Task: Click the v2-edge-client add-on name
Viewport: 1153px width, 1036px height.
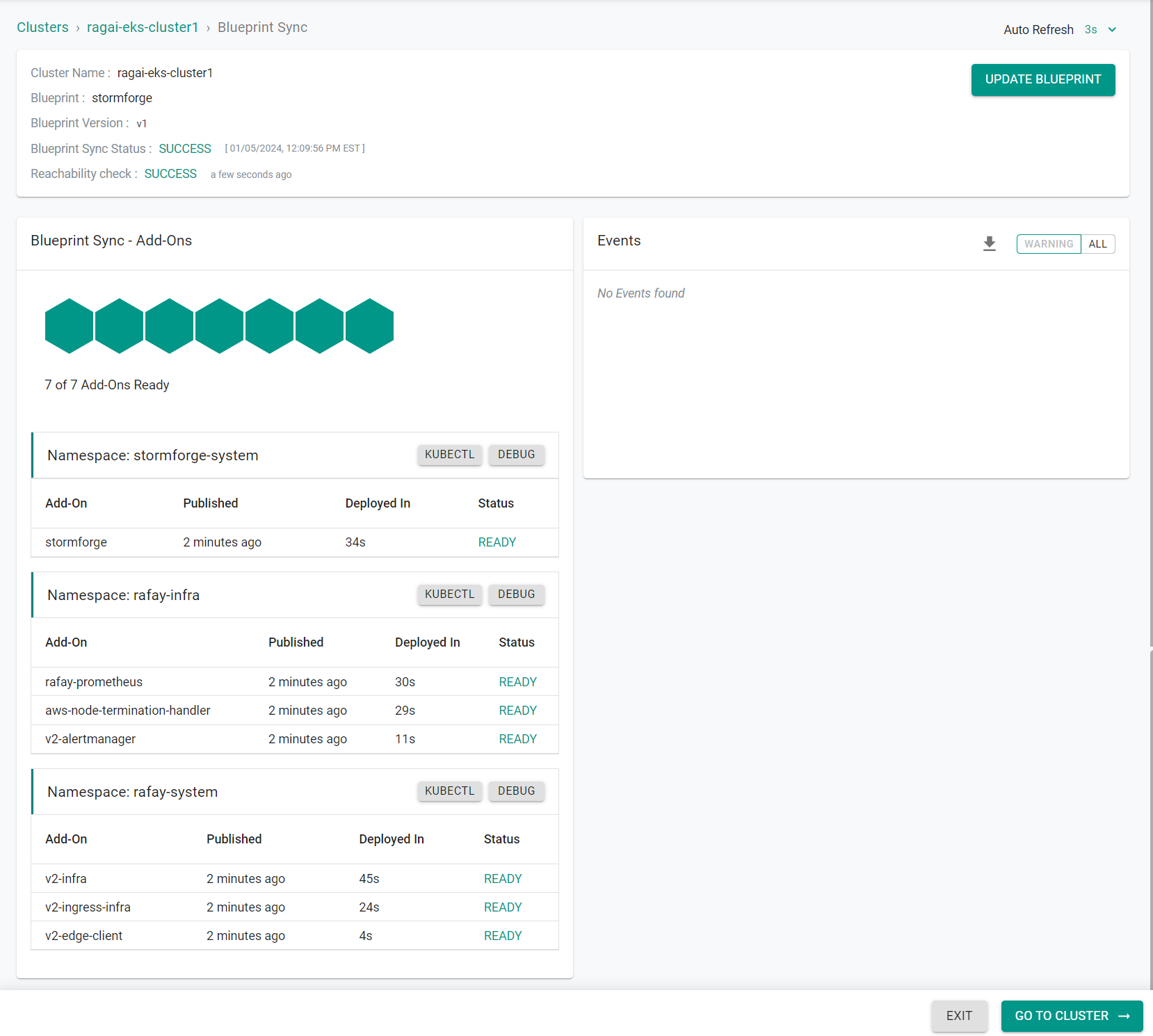Action: [83, 936]
